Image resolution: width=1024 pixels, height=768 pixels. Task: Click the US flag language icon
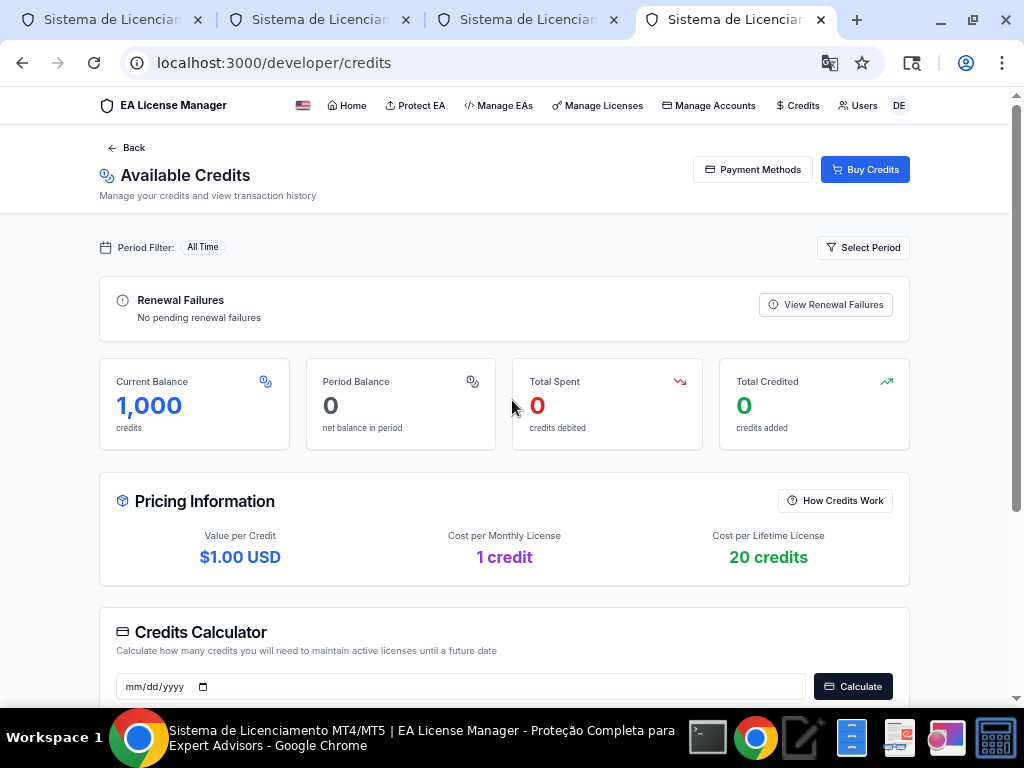coord(303,106)
